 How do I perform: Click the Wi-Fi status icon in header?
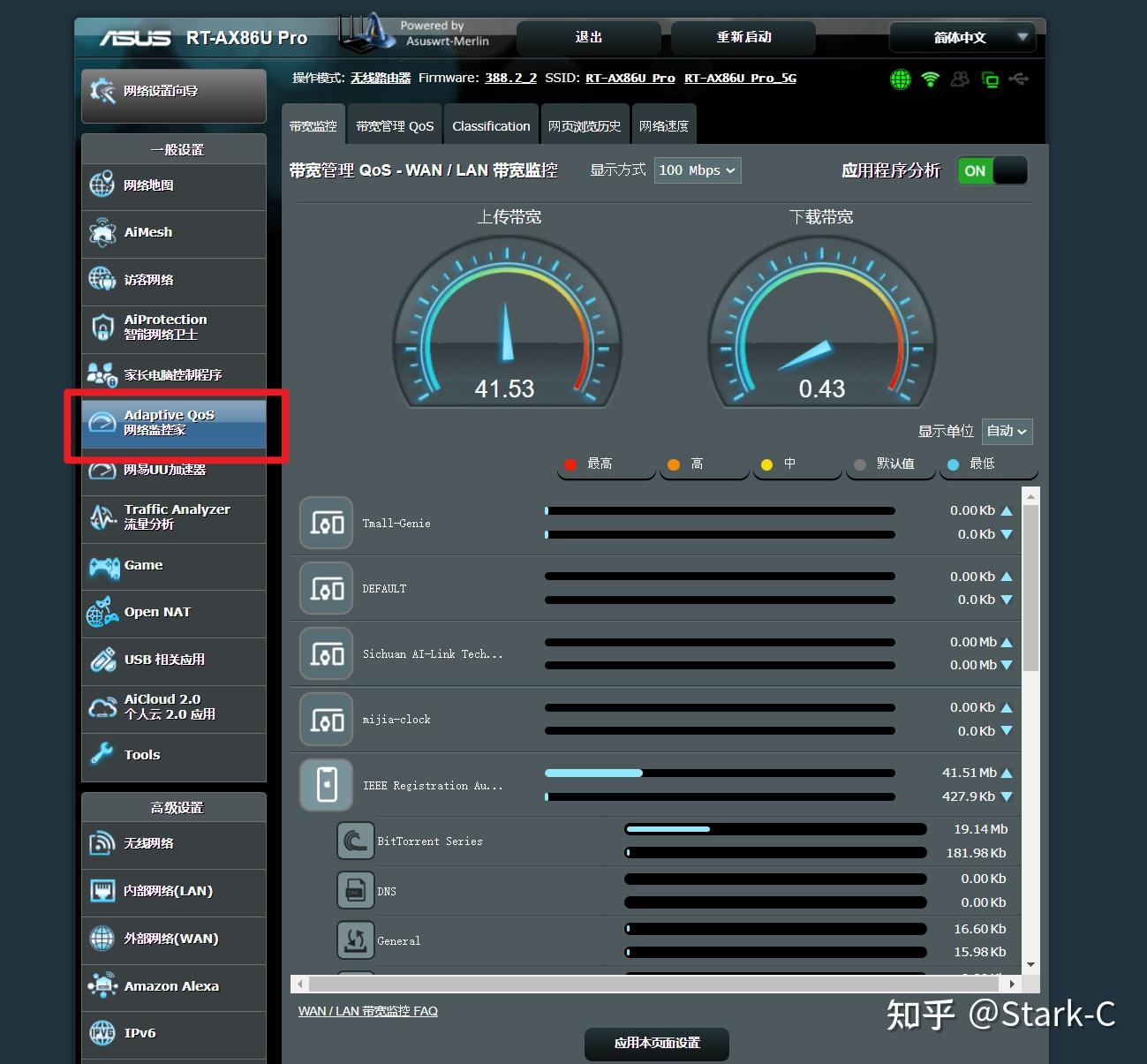click(930, 79)
